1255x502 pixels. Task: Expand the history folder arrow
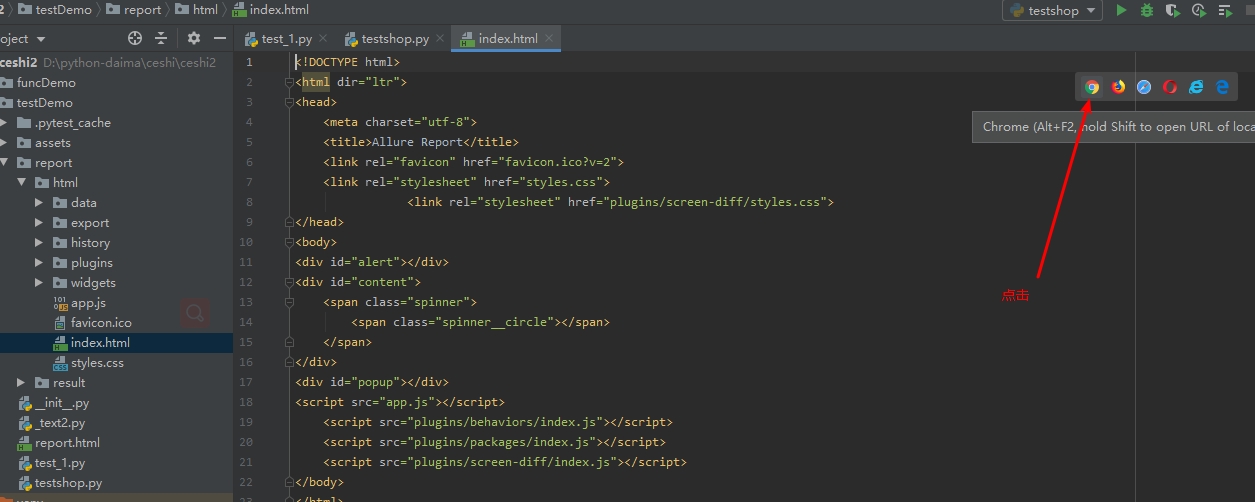click(39, 242)
